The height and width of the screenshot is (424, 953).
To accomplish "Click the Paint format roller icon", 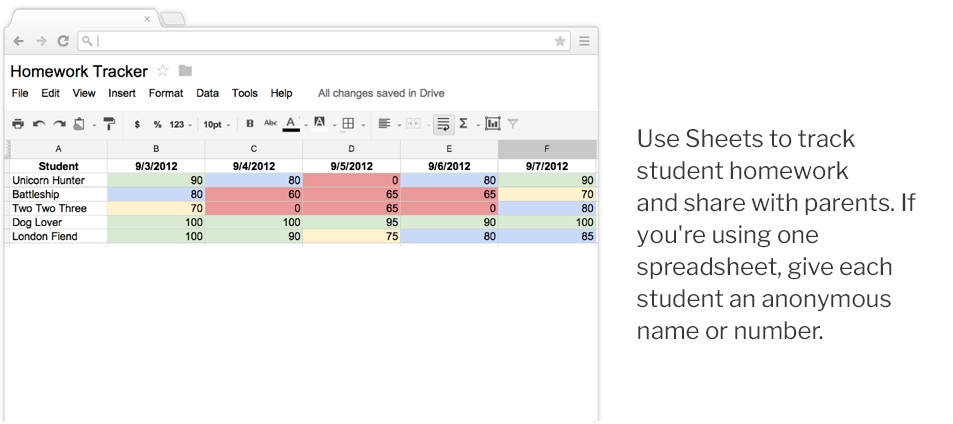I will (x=109, y=124).
